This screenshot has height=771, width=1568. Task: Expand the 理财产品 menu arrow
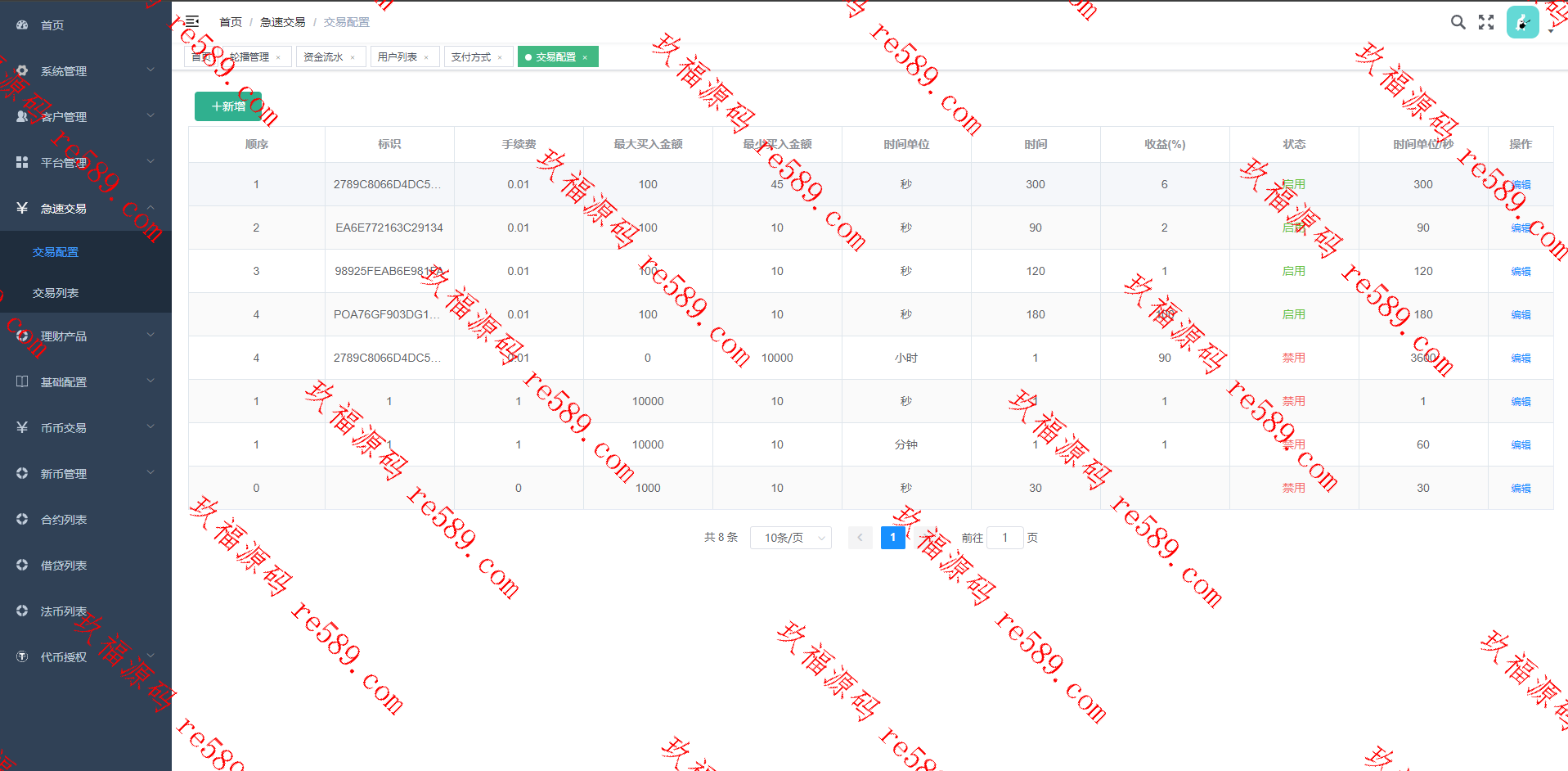pos(151,336)
